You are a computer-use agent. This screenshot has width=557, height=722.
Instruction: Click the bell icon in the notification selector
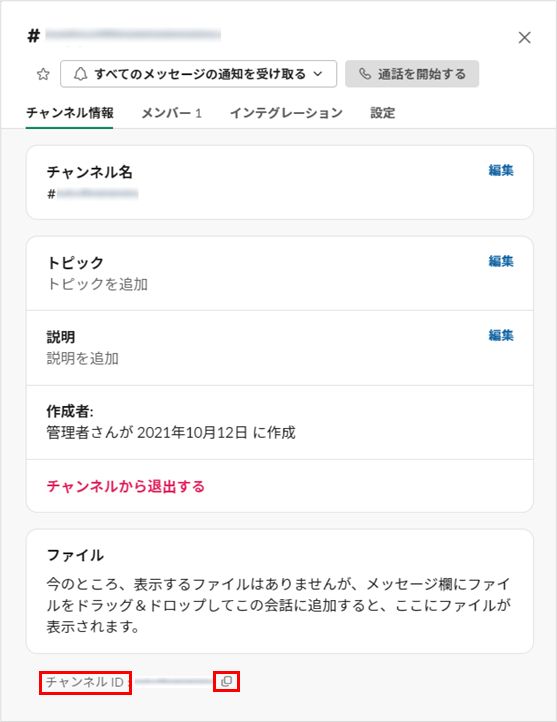[81, 74]
